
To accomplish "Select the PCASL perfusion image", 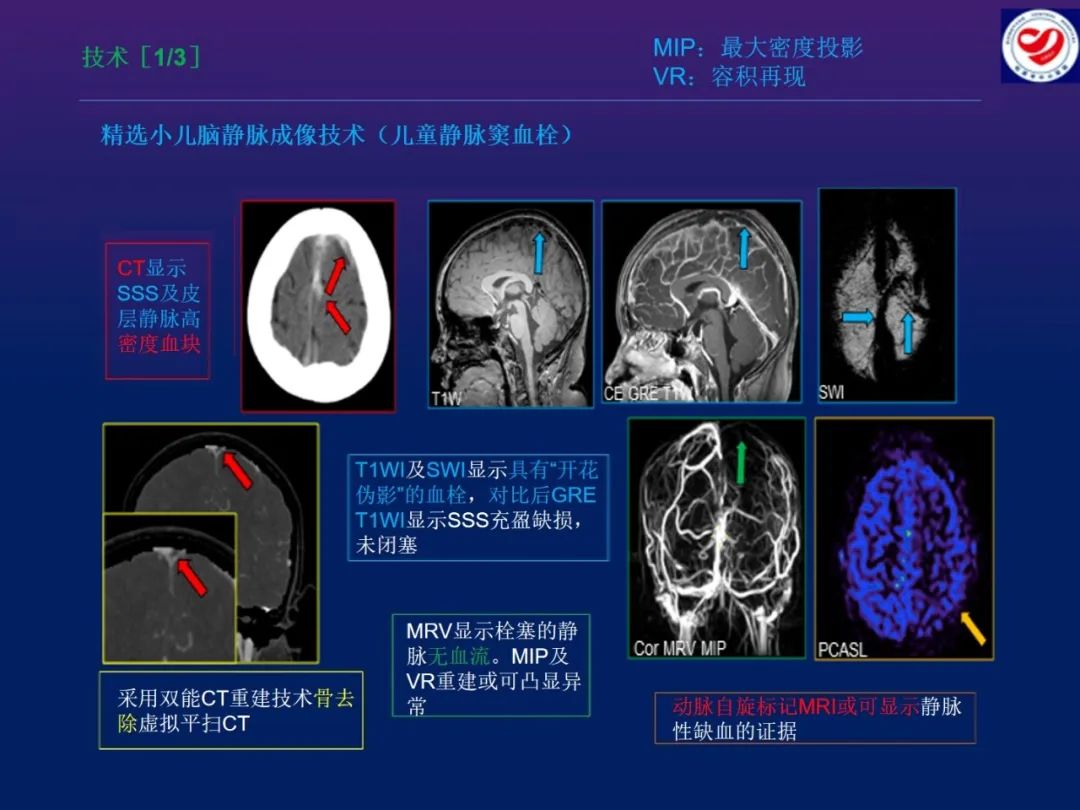I will pos(904,539).
